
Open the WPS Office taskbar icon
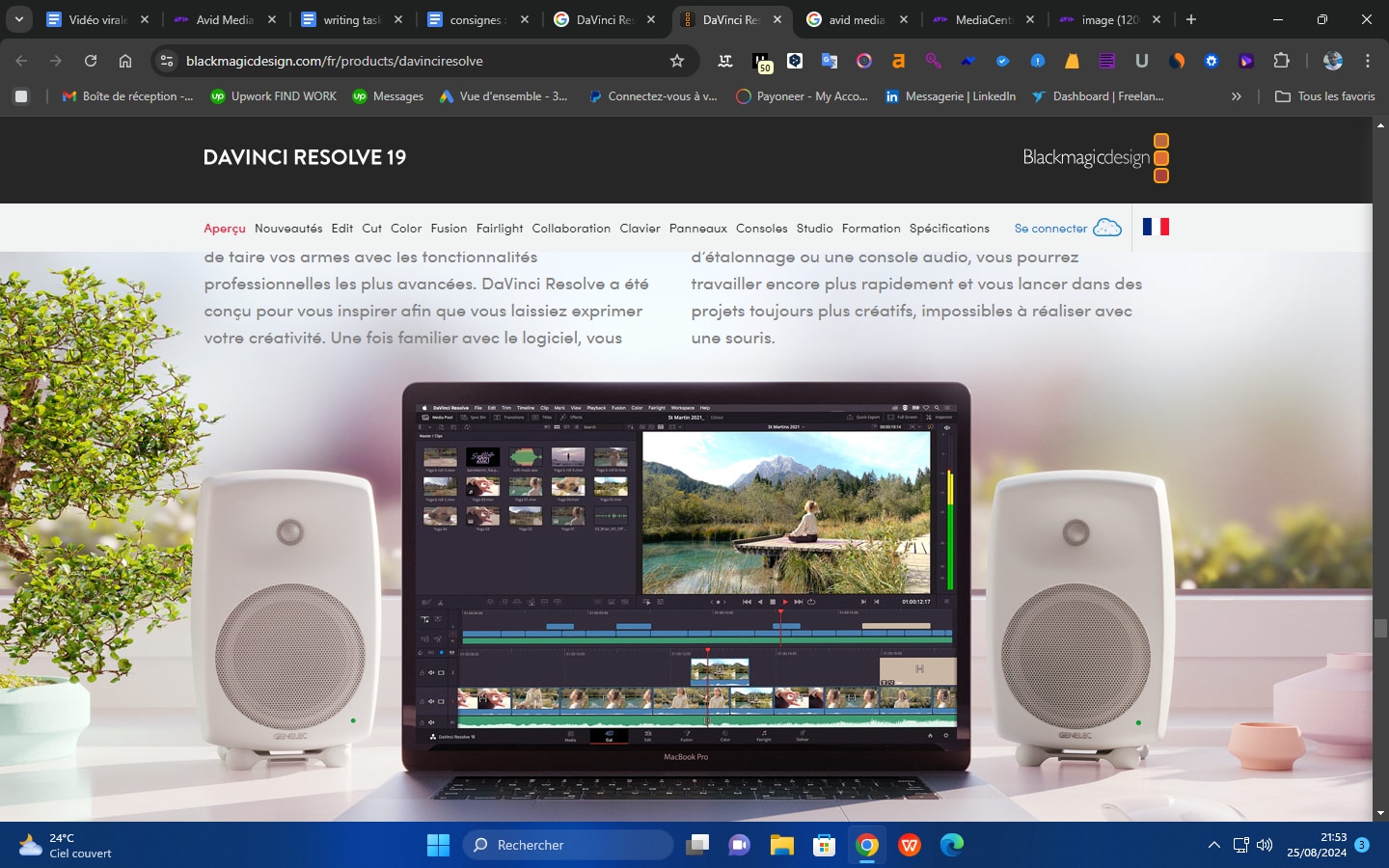coord(909,845)
